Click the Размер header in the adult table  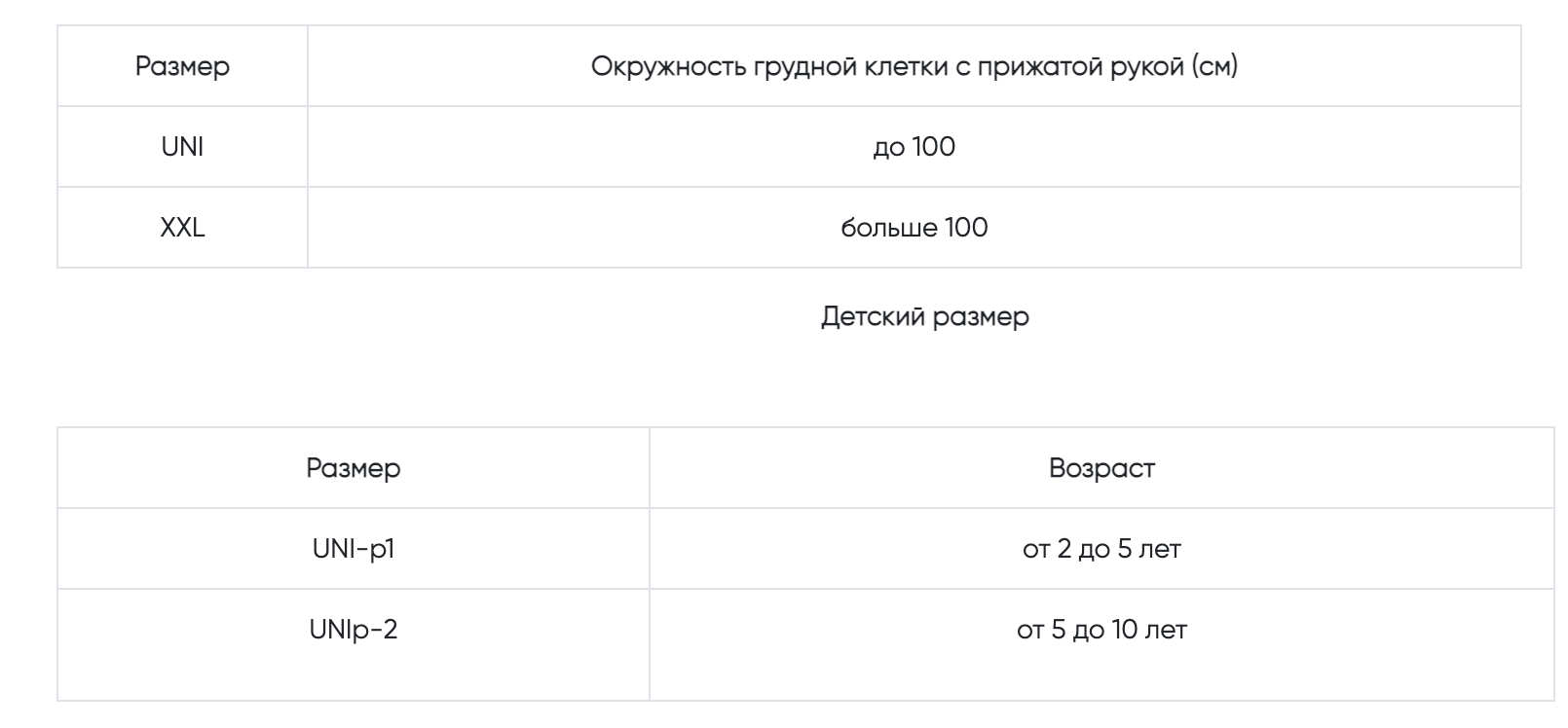click(182, 66)
